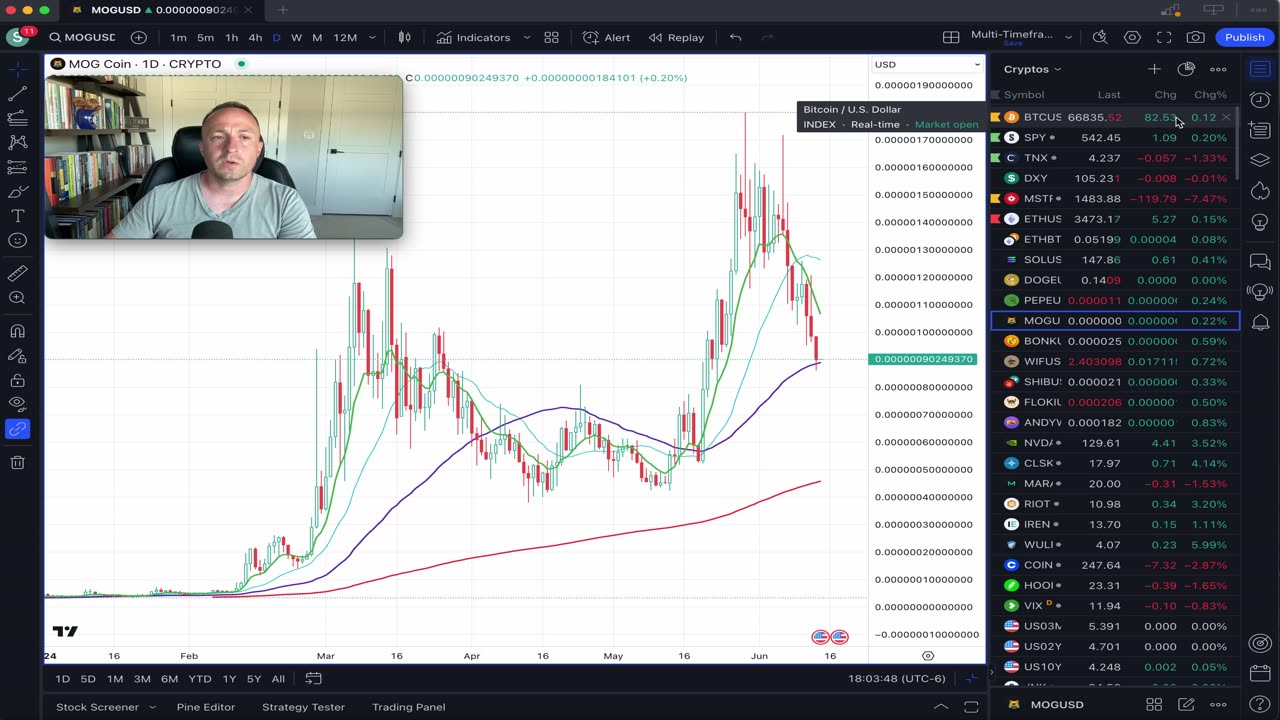Screen dimensions: 1280x720
Task: Open the 18:03:48 (UTC-6) timezone menu
Action: point(895,679)
